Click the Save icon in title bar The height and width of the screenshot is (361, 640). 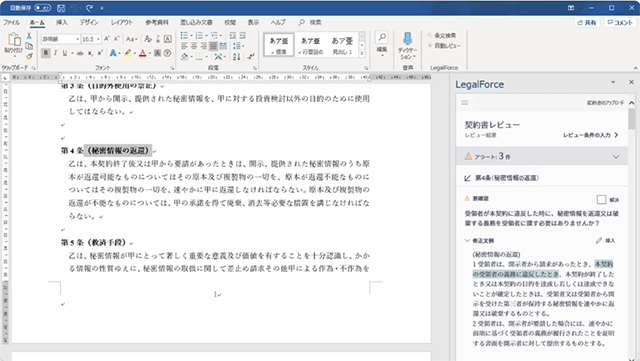[x=61, y=8]
